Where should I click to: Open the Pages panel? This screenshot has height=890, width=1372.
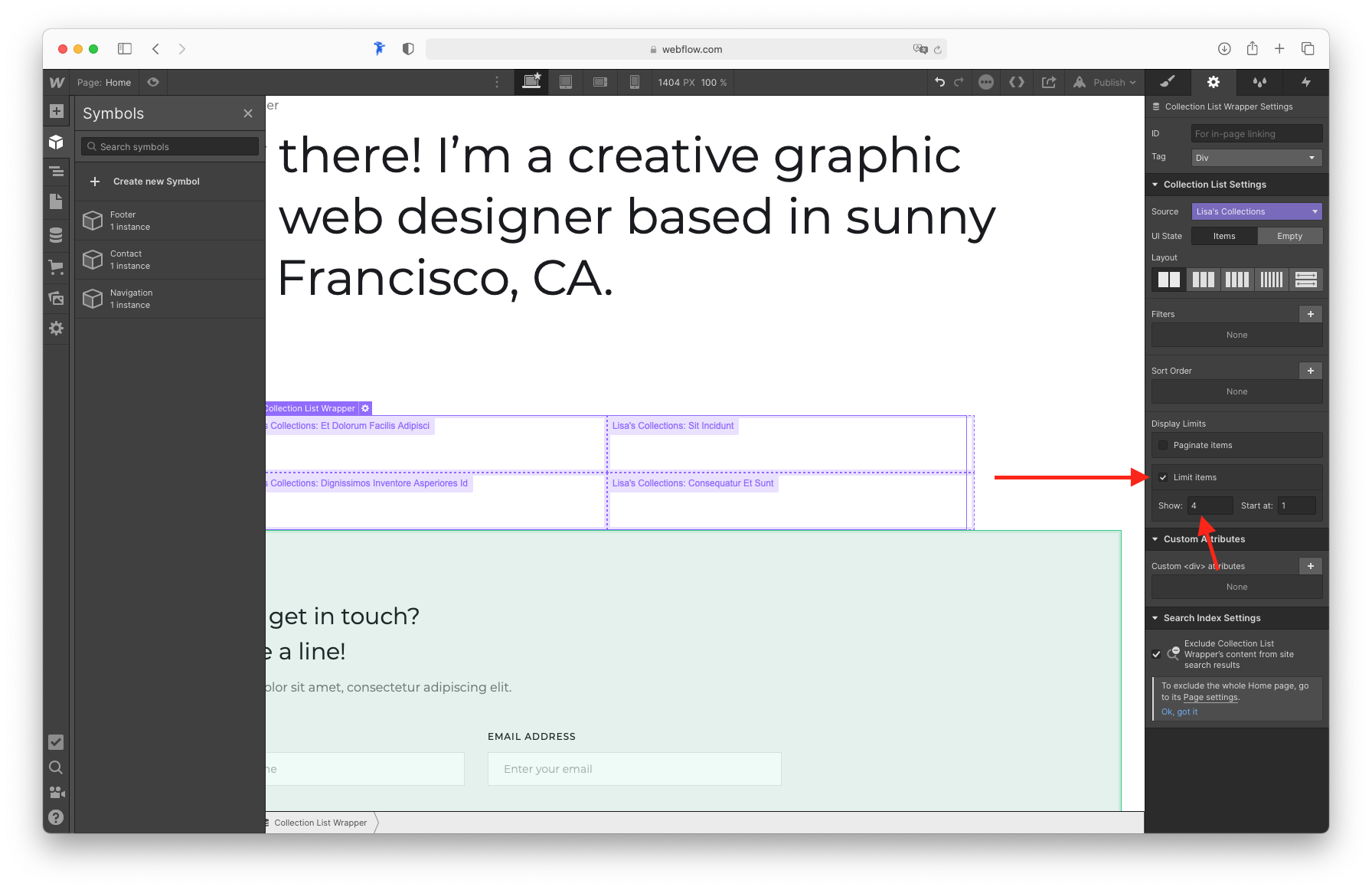[56, 202]
